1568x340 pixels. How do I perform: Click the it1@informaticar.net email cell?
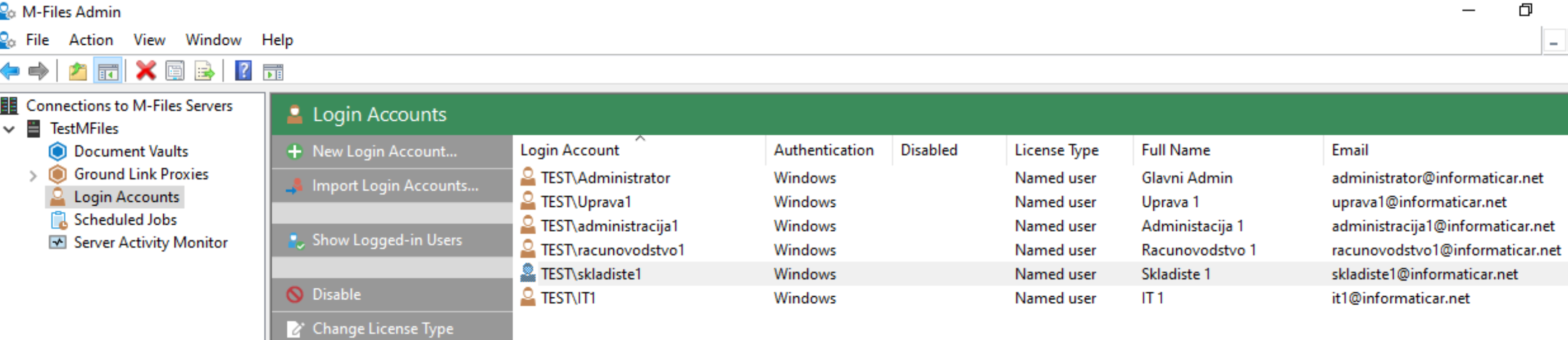(1400, 297)
